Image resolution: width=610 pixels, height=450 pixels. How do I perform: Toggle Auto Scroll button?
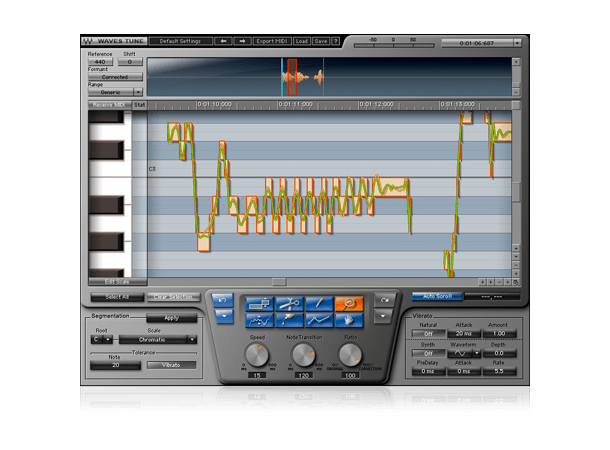click(437, 296)
